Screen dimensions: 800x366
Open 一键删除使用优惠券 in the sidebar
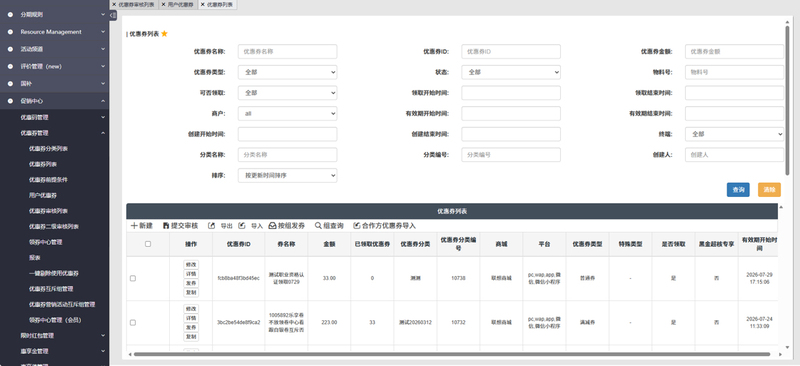[54, 273]
